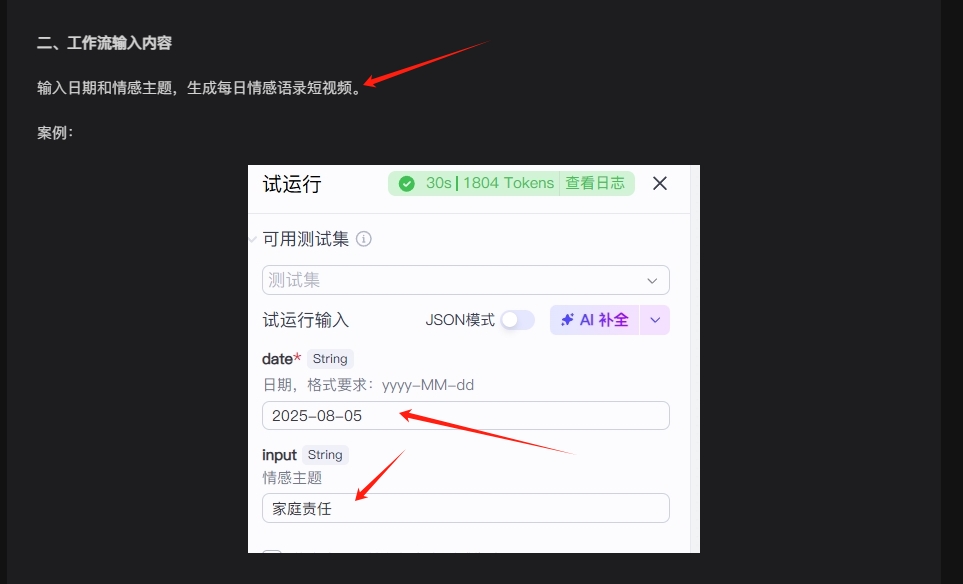Click the input field containing 家庭责任
The image size is (963, 584).
pos(465,508)
